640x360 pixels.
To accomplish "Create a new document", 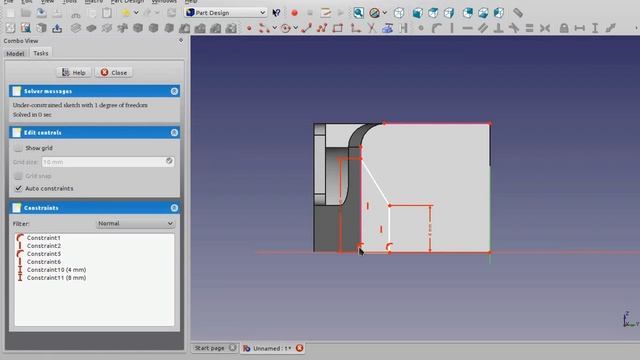I will pos(10,13).
